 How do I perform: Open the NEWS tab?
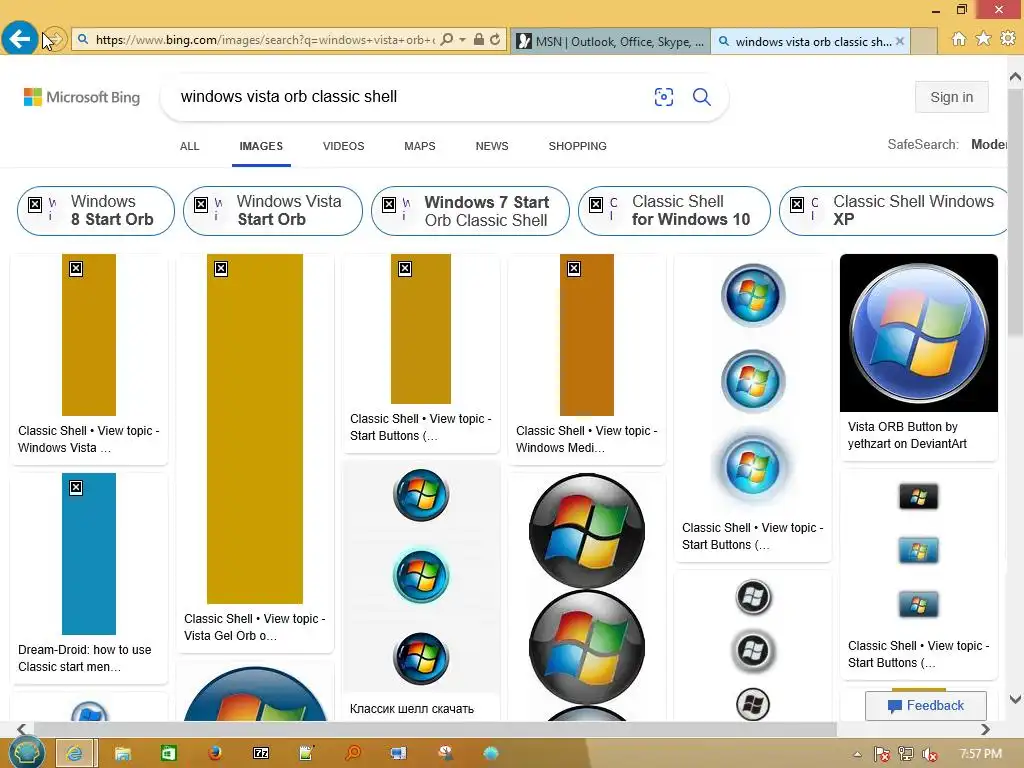pyautogui.click(x=492, y=146)
